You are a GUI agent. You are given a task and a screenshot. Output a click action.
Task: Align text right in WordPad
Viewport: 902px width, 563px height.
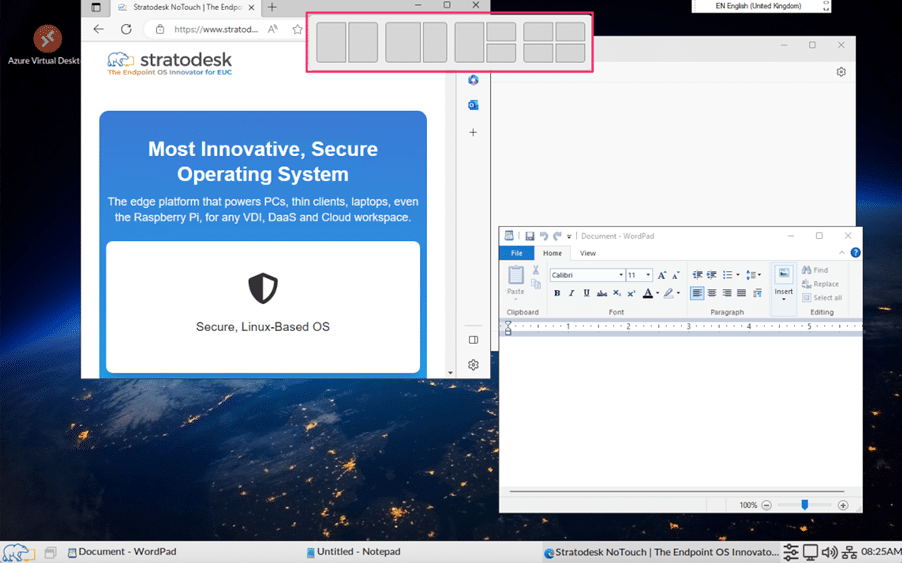pos(727,293)
